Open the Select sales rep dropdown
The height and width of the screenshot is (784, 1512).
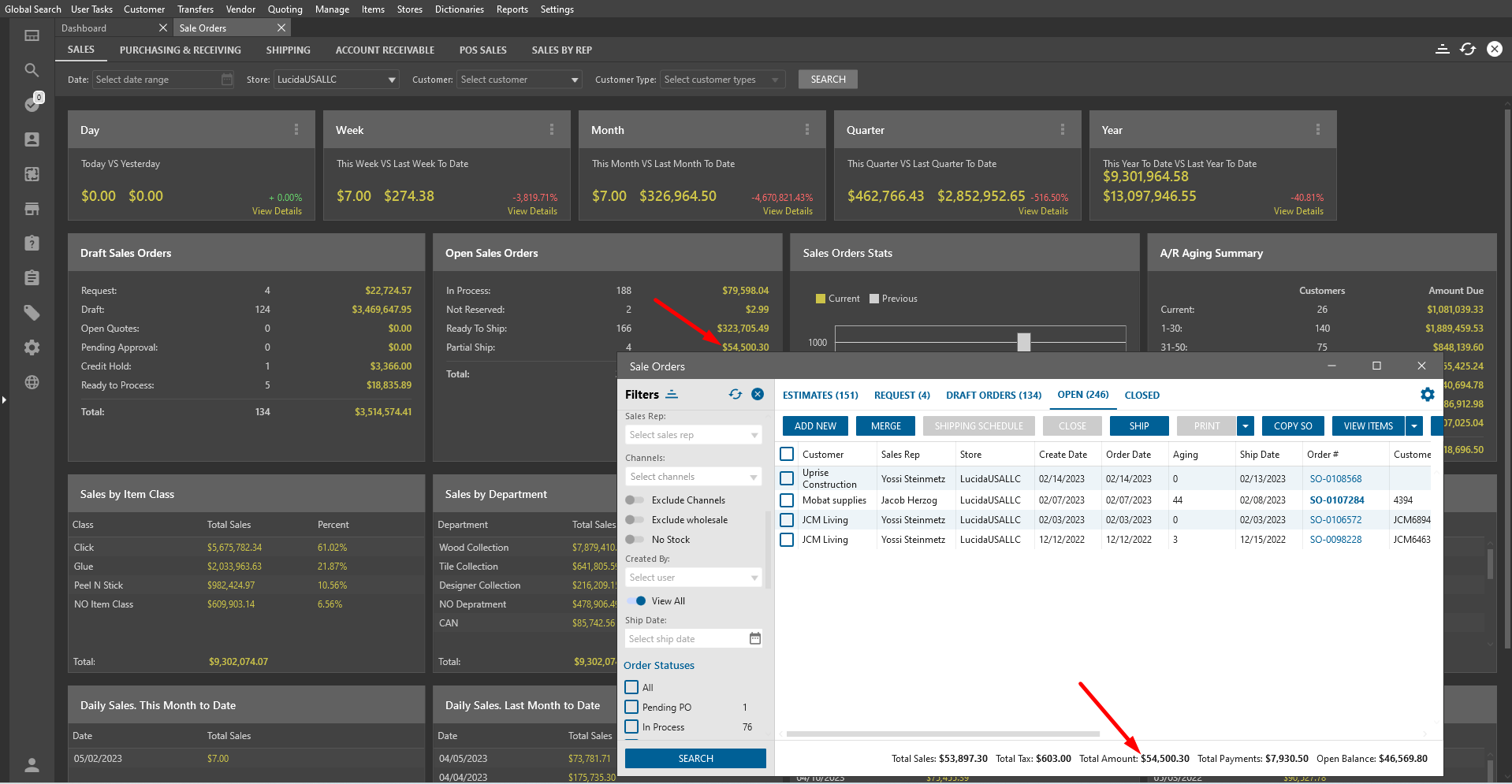click(x=694, y=435)
